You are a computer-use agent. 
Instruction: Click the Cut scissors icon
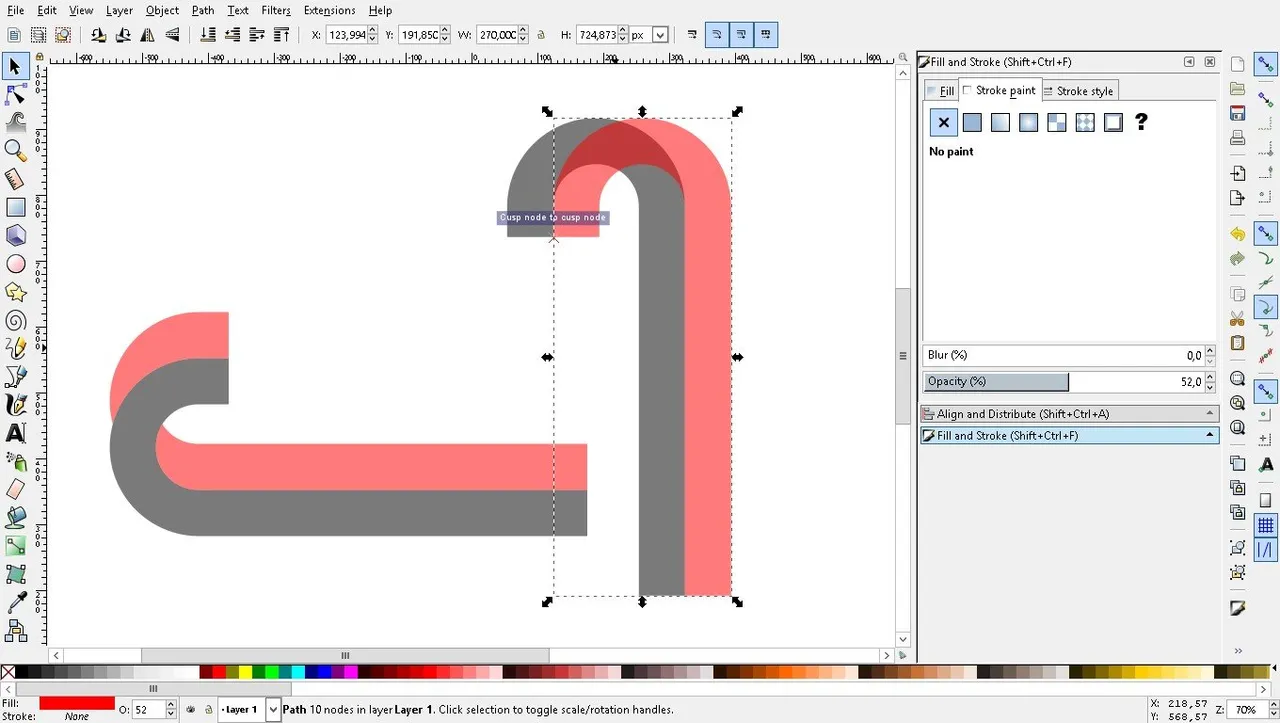click(1238, 319)
